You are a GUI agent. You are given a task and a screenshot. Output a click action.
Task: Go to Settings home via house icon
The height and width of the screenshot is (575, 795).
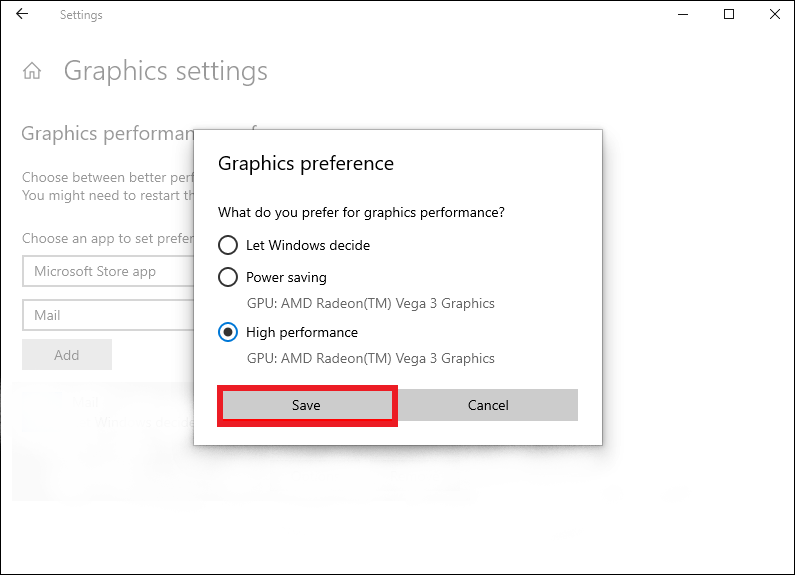click(x=33, y=72)
